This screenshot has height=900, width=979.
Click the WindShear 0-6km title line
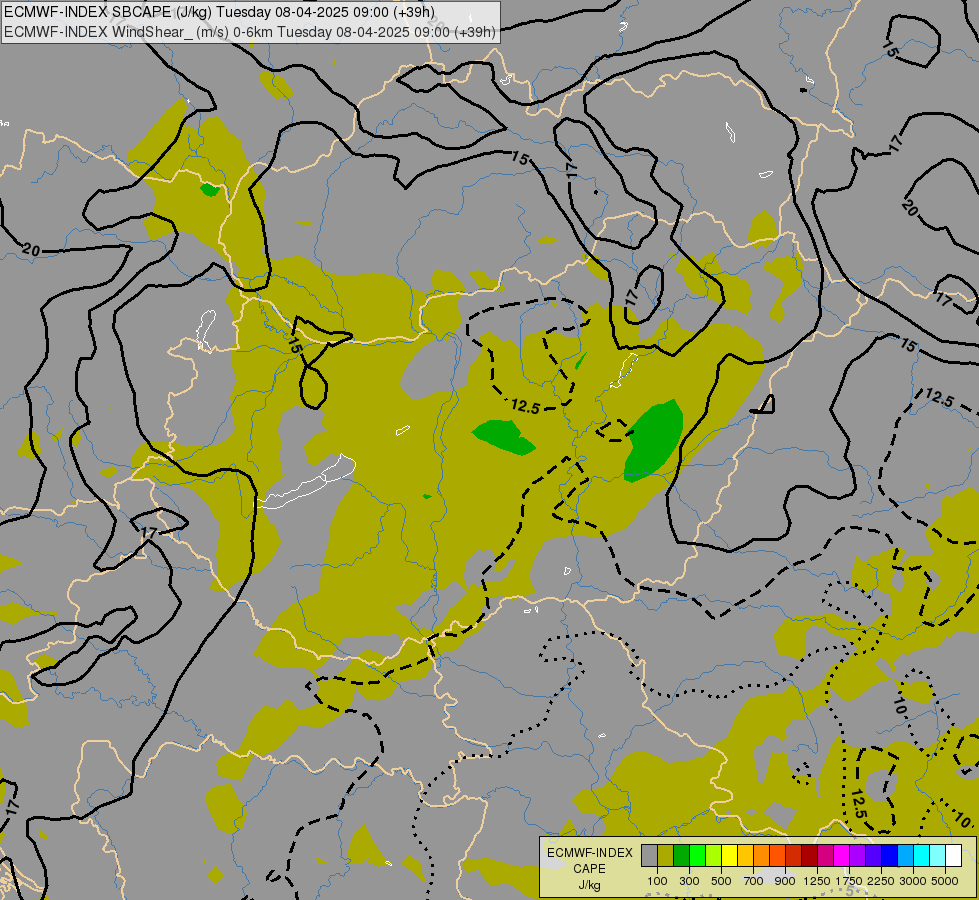250,32
